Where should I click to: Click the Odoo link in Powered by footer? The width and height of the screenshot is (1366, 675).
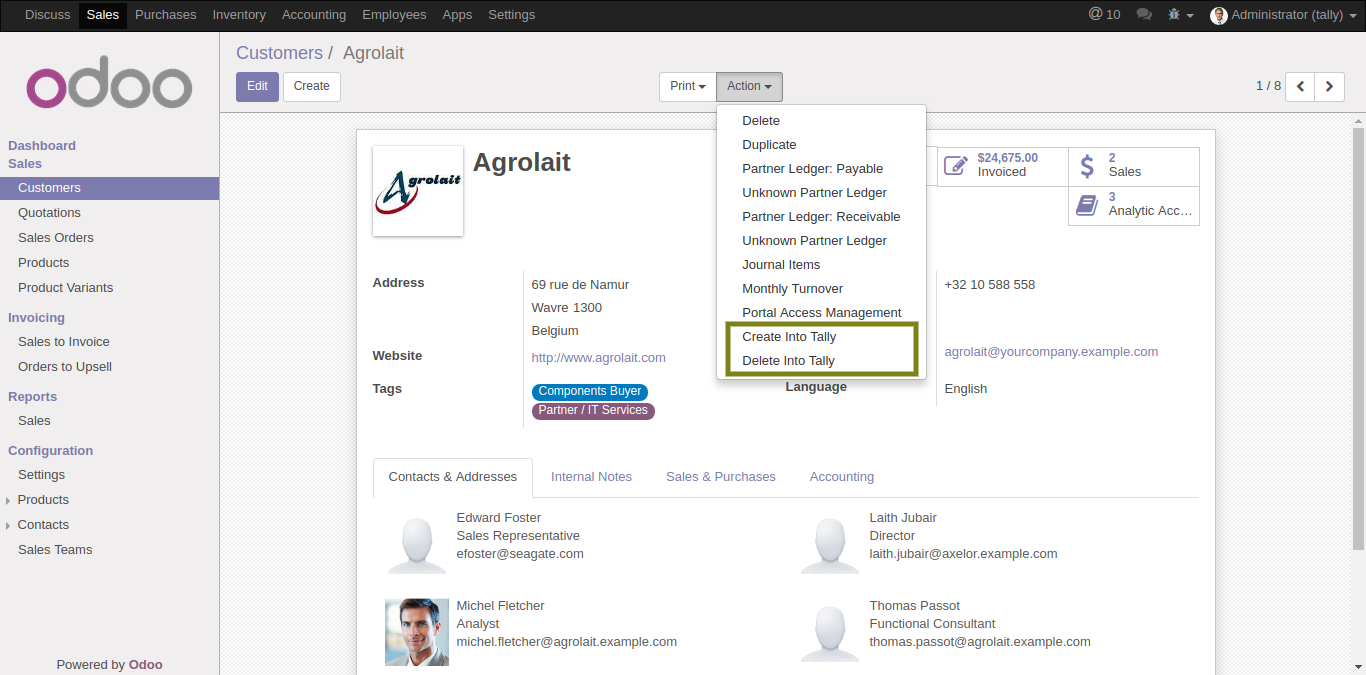(x=145, y=665)
